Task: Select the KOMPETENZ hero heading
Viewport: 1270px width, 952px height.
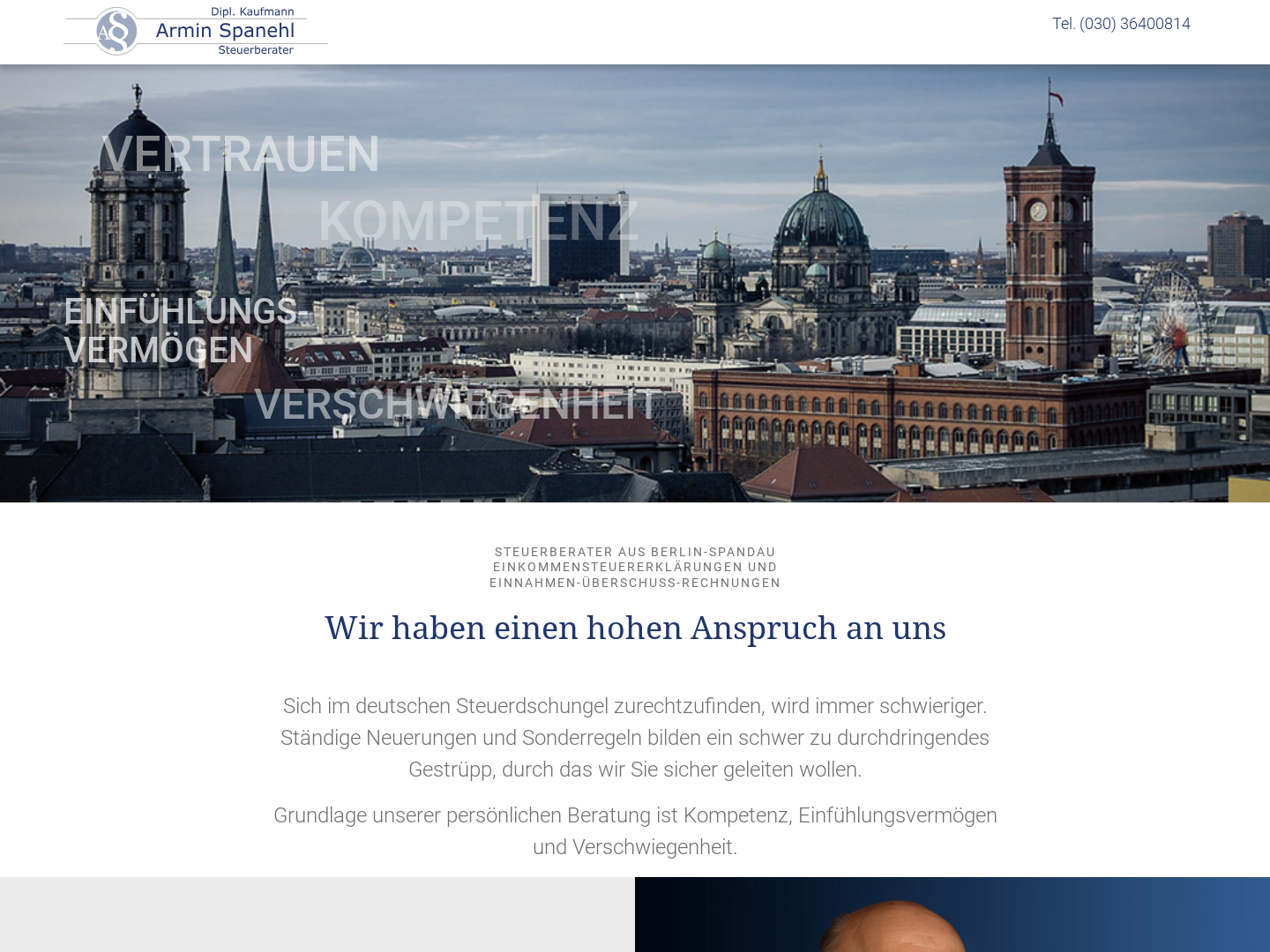Action: point(477,221)
